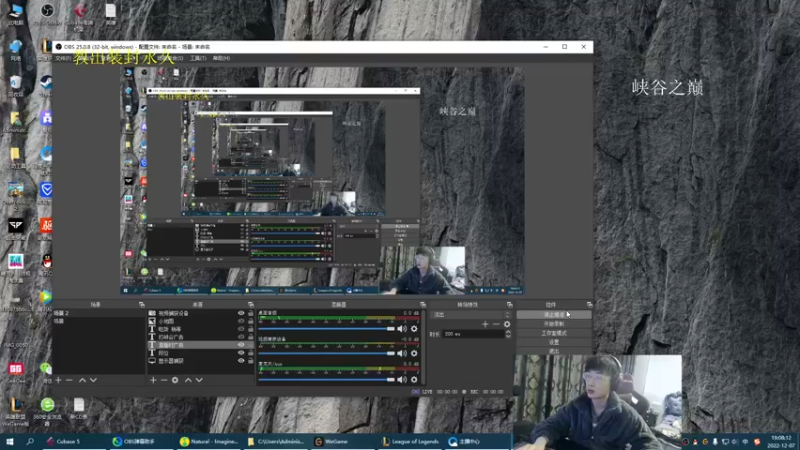Click the 视频捕获设备 mixer volume slider handle

[x=391, y=354]
